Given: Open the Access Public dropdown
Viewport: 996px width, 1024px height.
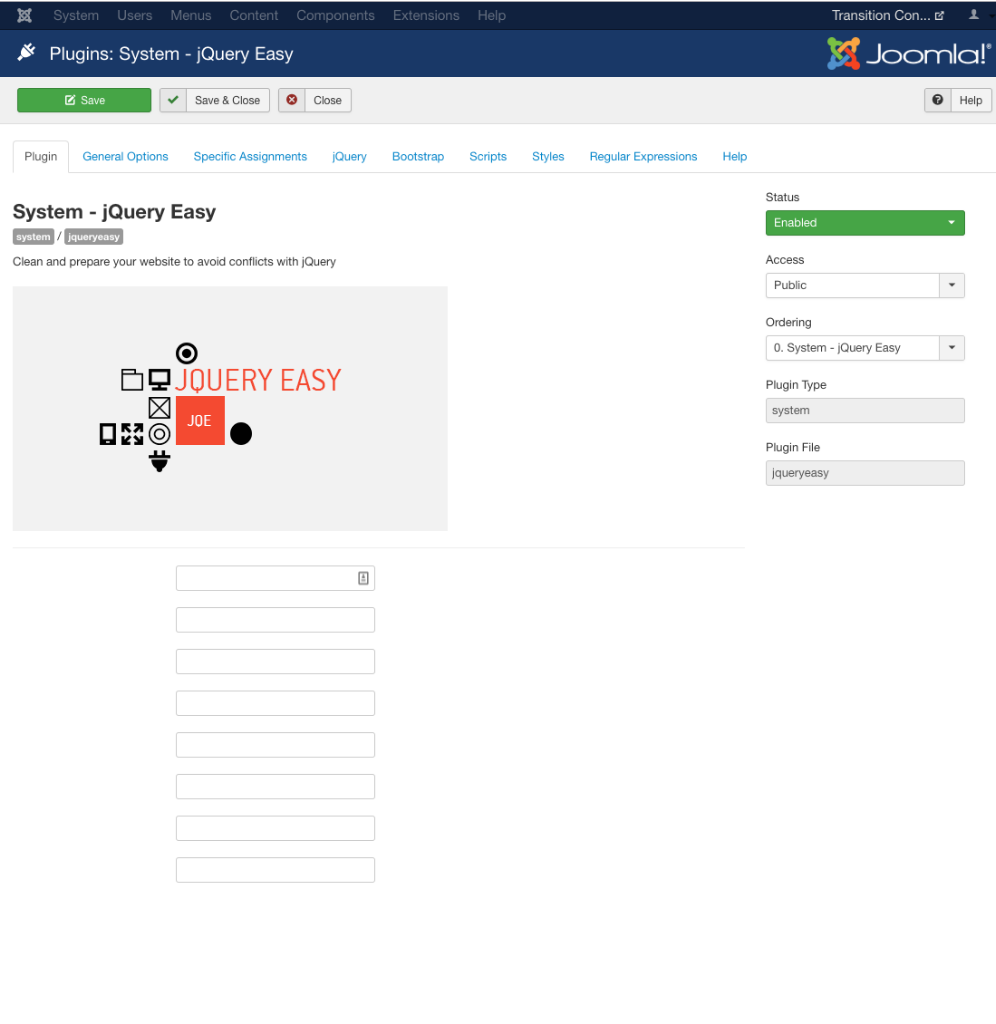Looking at the screenshot, I should pyautogui.click(x=864, y=285).
